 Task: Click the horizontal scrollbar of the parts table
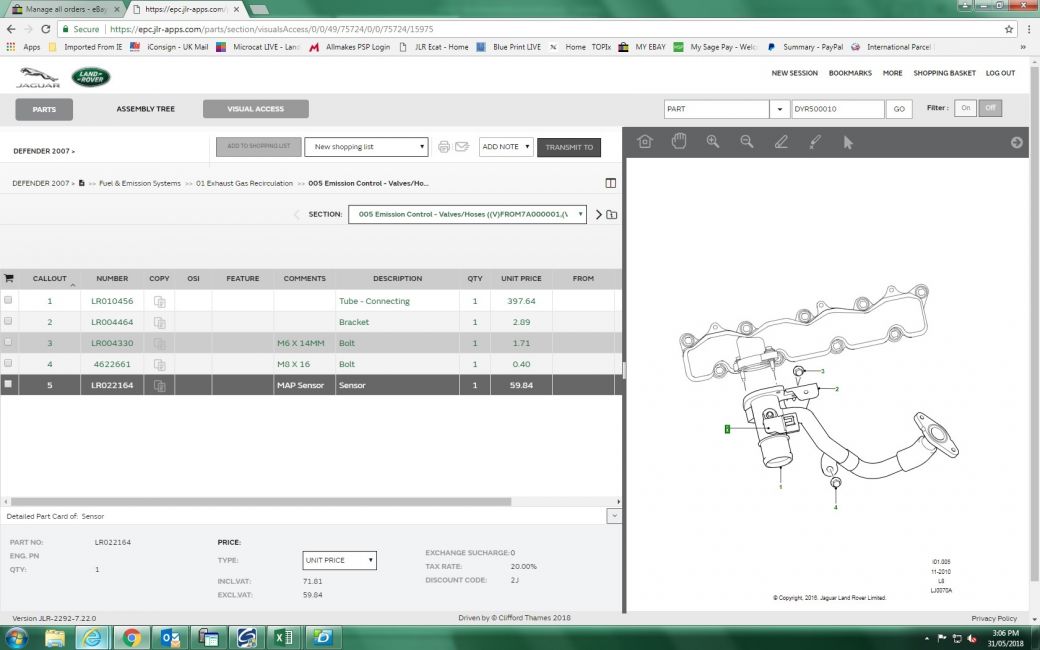click(261, 501)
